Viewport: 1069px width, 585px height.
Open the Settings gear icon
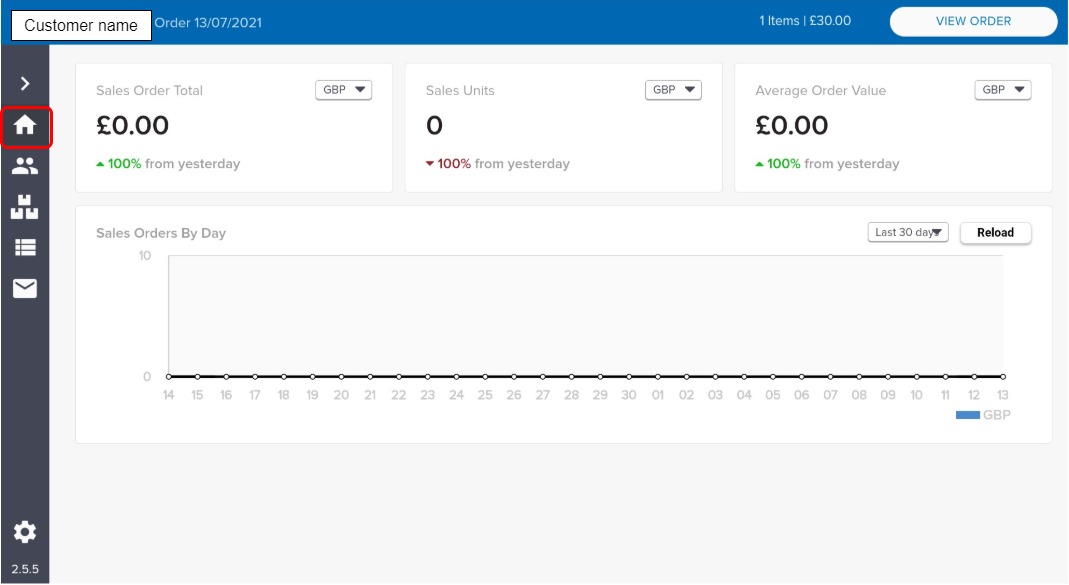click(x=25, y=532)
